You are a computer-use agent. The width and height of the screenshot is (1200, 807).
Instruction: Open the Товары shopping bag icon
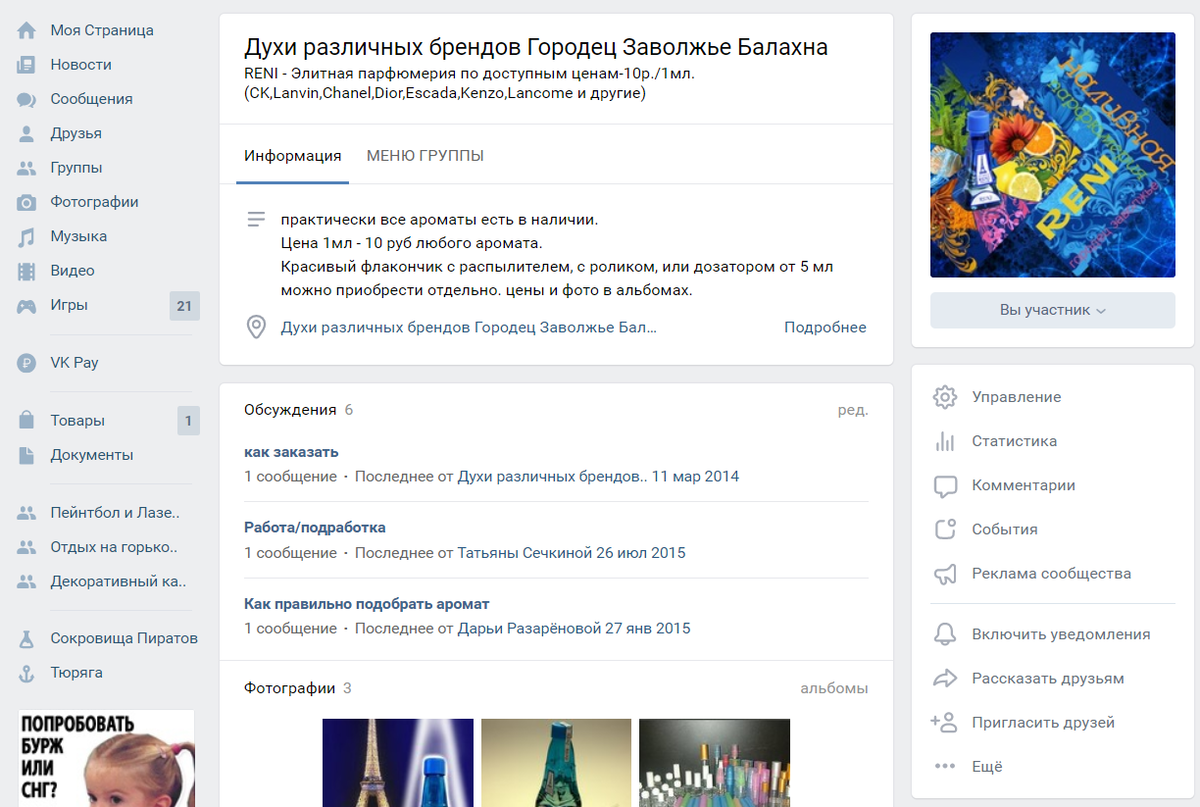pos(27,421)
